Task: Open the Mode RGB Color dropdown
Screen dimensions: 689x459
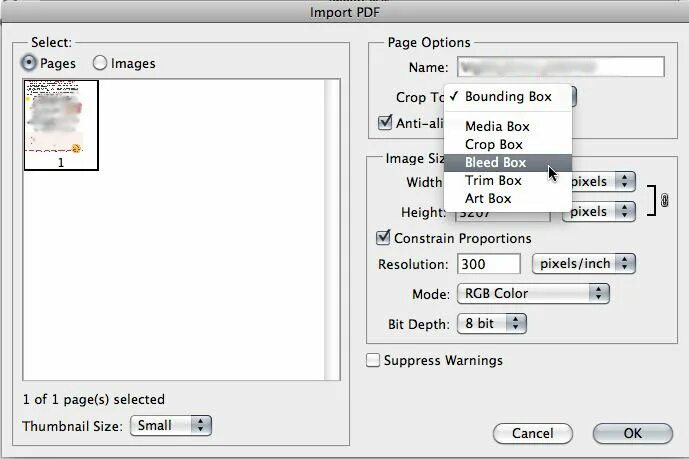Action: click(532, 293)
